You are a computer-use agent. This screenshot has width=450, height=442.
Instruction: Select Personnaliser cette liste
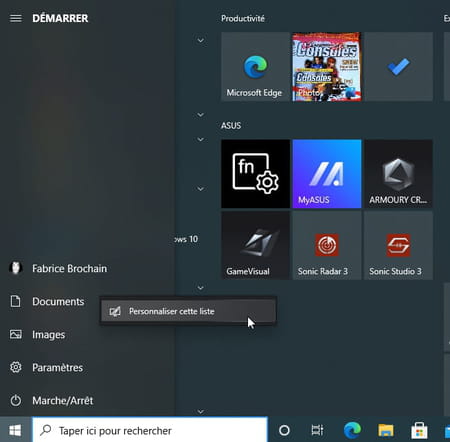(188, 311)
